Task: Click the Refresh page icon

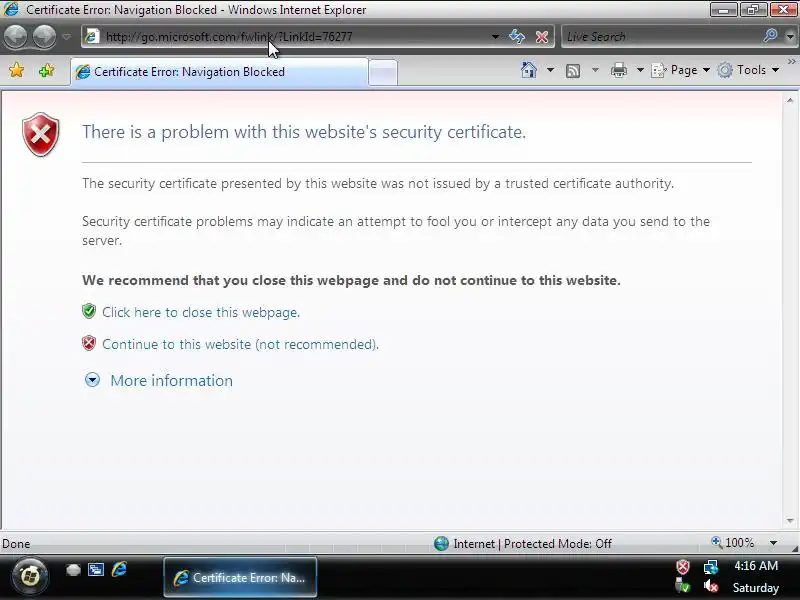Action: (x=517, y=37)
